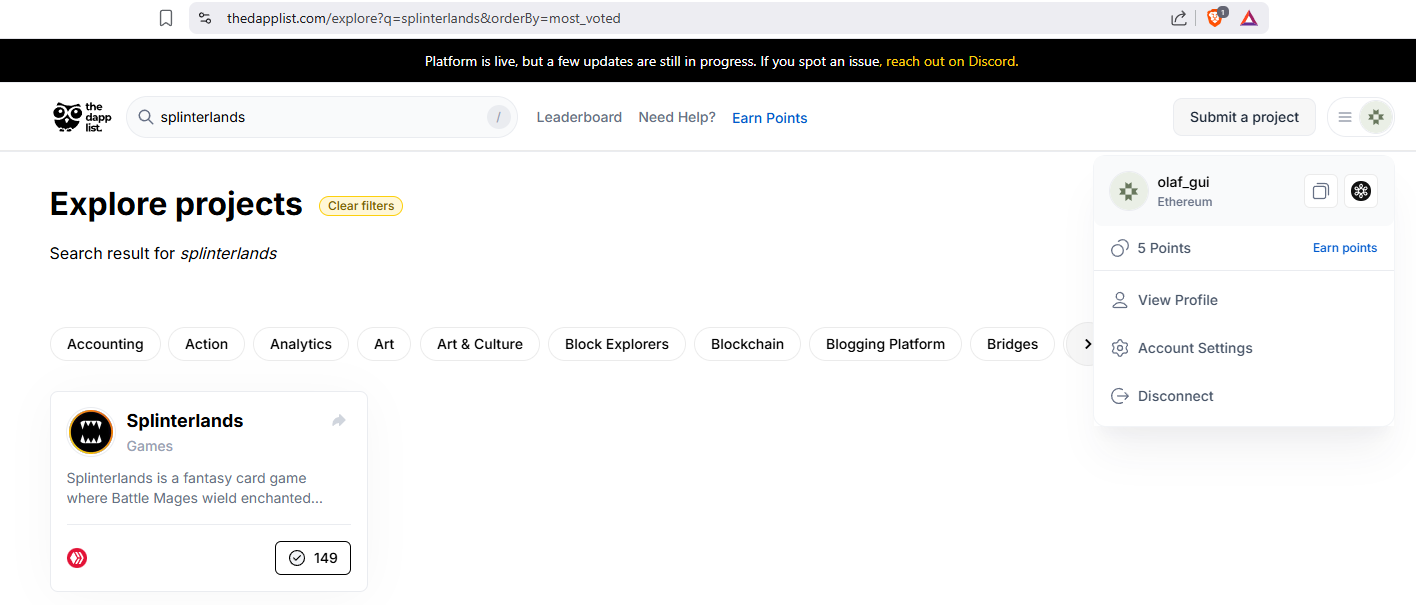
Task: Click the header profile avatar
Action: 1376,117
